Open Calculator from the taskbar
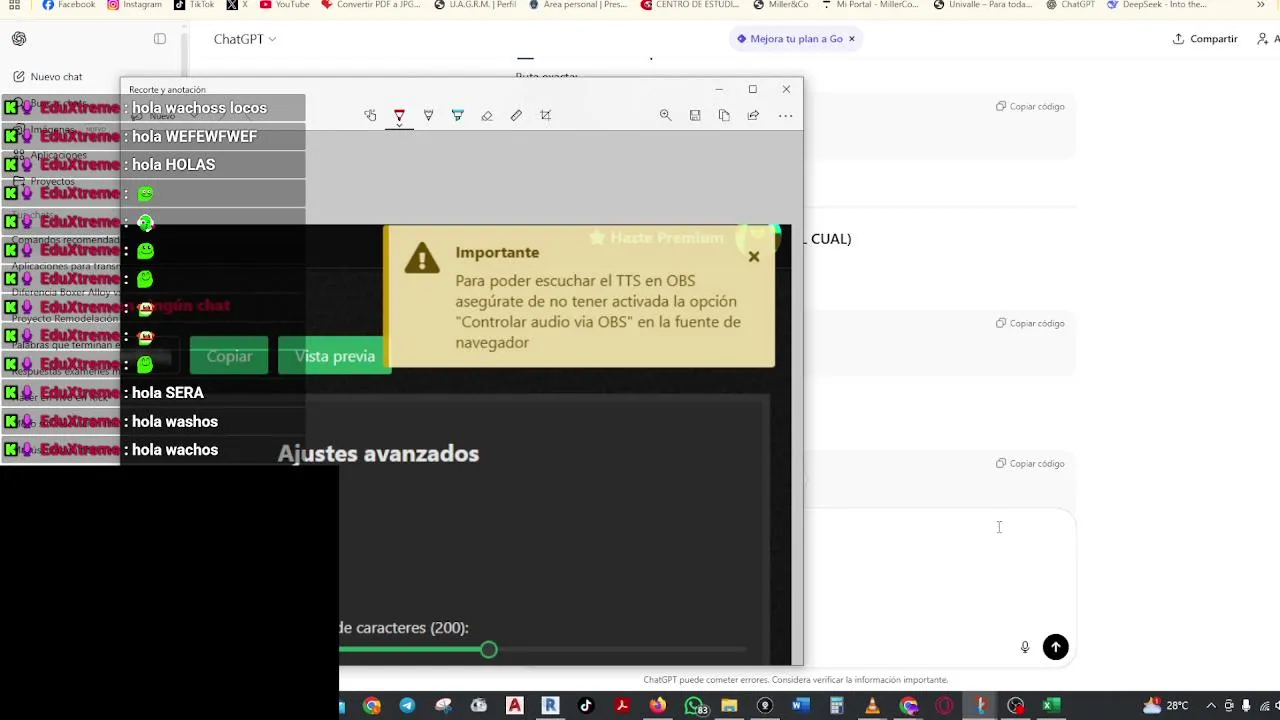 (x=837, y=706)
